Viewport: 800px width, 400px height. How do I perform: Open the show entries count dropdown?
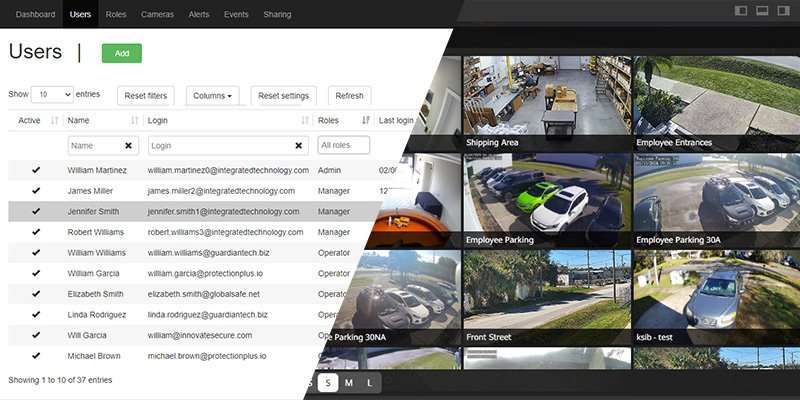(x=52, y=94)
